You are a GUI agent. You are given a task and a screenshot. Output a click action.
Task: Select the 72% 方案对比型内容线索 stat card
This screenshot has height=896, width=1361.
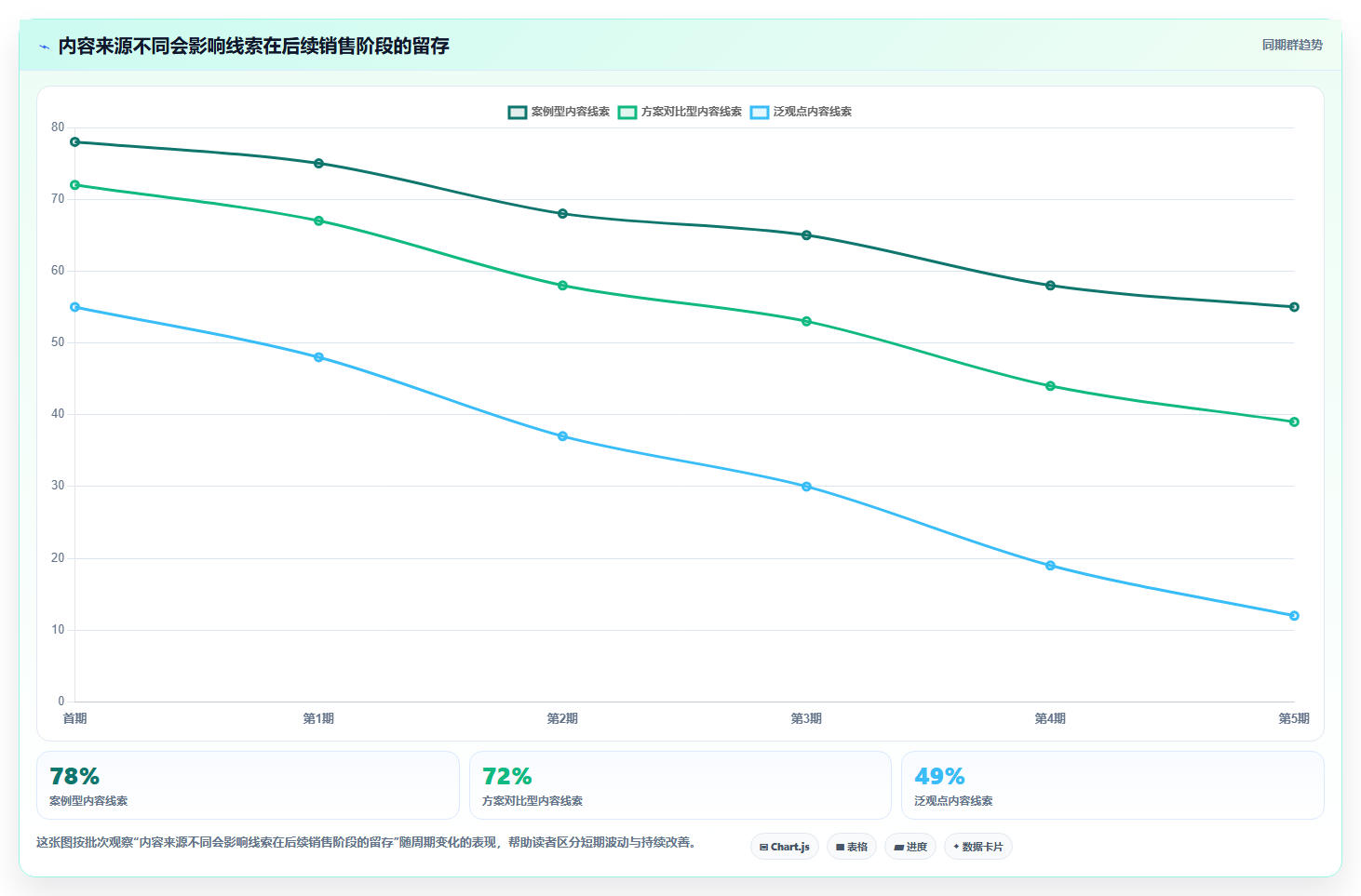point(680,785)
